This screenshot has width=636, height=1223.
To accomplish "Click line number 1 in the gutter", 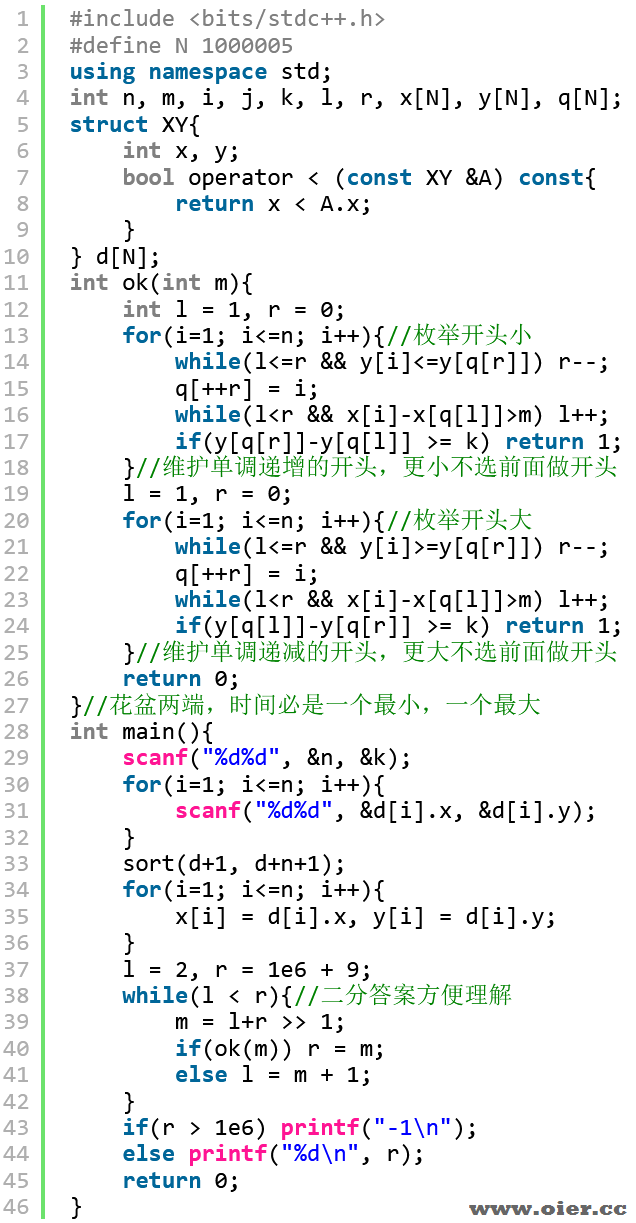I will click(x=23, y=18).
